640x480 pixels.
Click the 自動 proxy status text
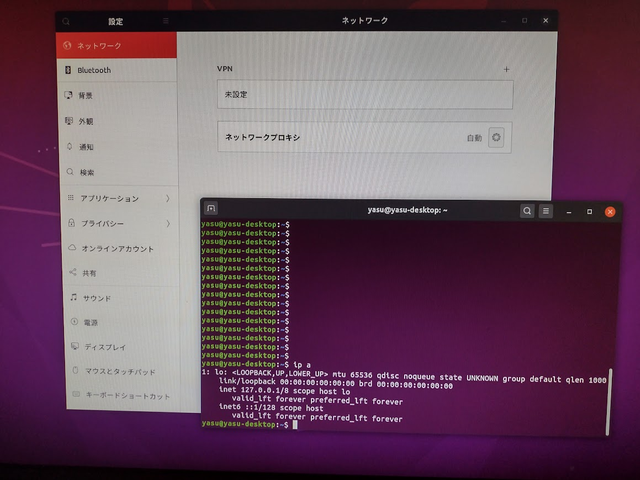click(474, 138)
